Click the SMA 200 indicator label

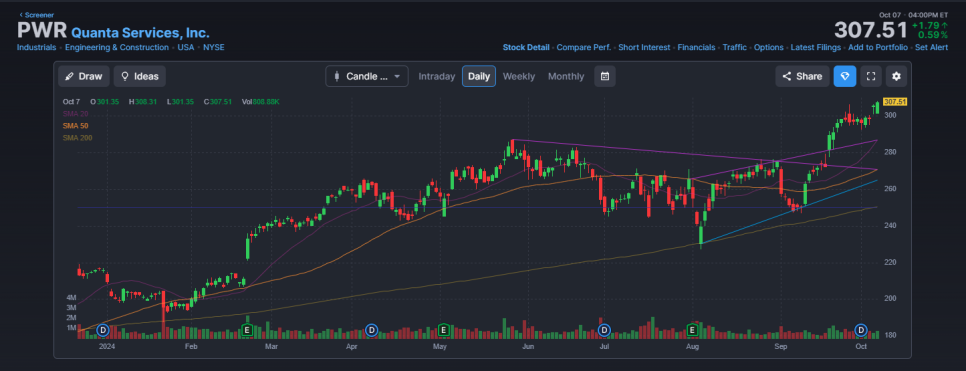[77, 138]
